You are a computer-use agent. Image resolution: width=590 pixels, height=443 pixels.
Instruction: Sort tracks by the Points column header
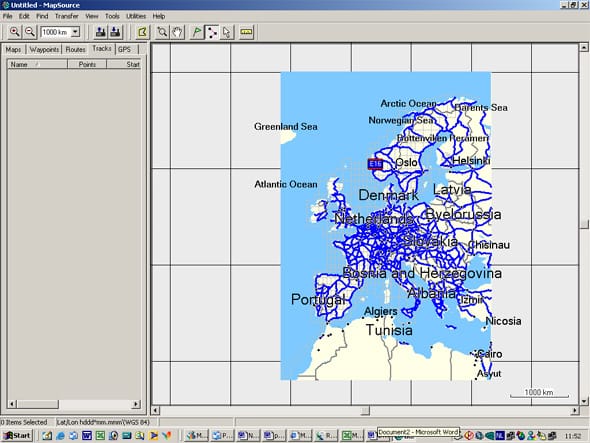pos(87,64)
